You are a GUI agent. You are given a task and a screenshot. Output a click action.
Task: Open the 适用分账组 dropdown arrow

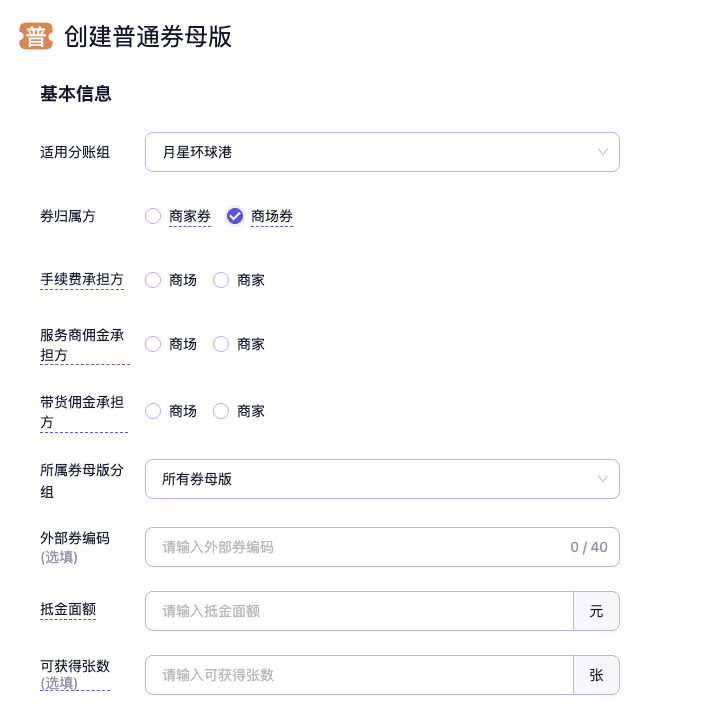(602, 152)
